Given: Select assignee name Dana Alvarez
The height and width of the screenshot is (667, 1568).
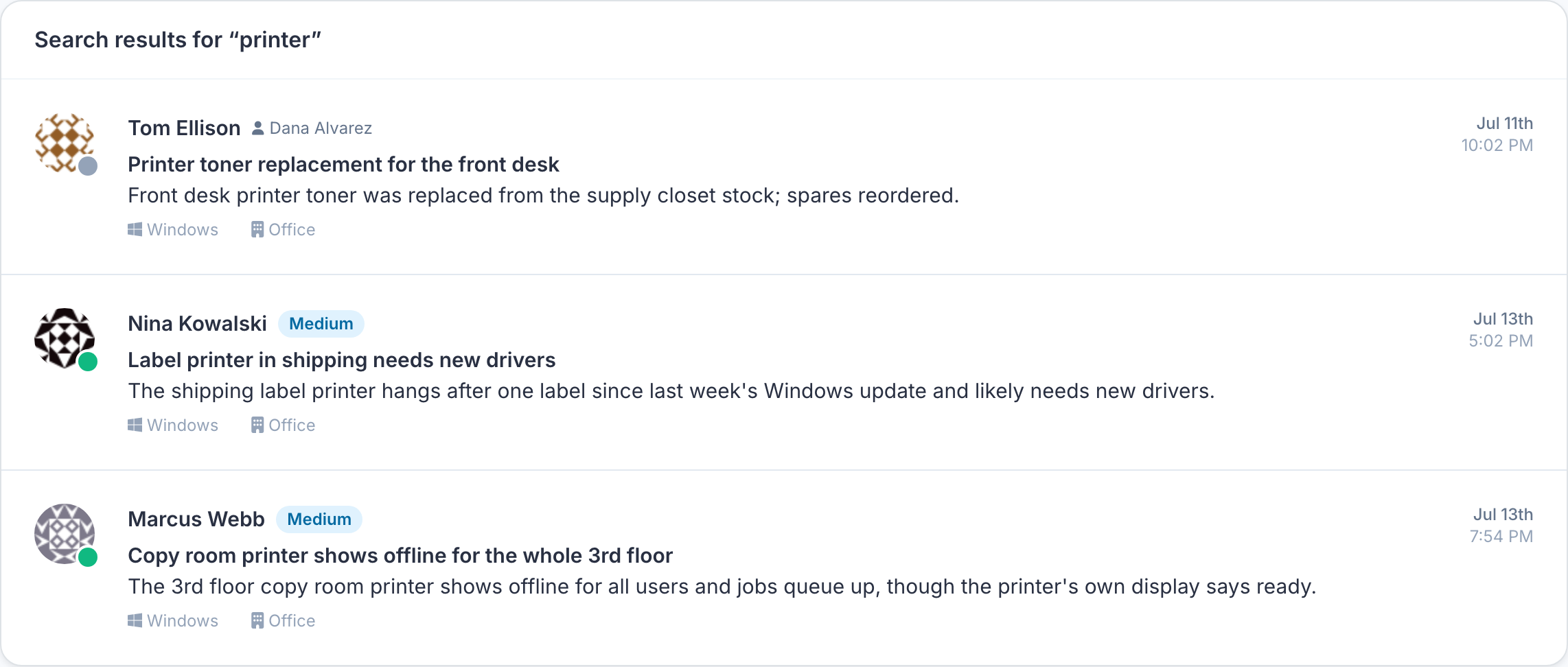Looking at the screenshot, I should pos(321,128).
